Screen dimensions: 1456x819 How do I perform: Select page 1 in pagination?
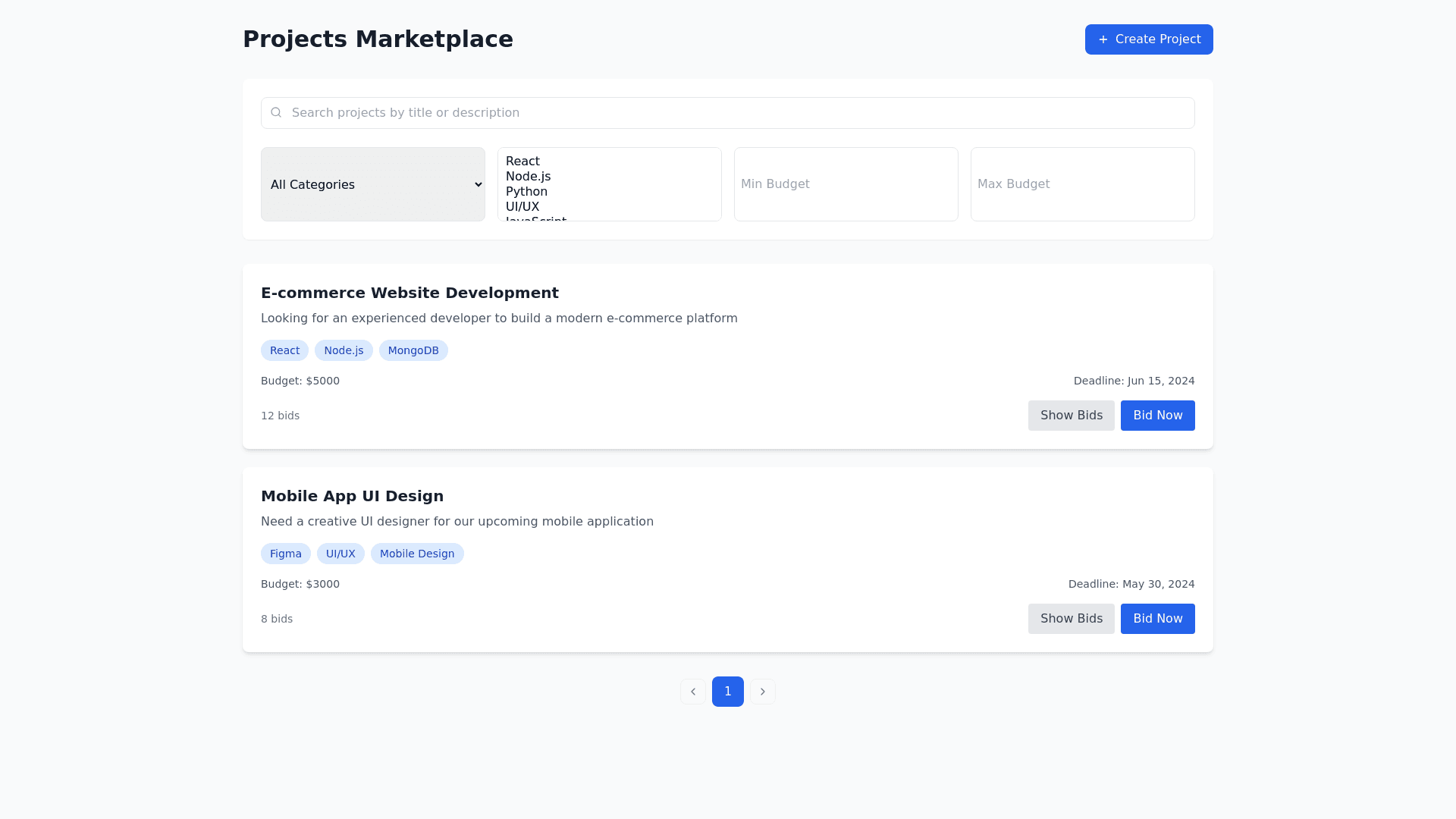click(728, 692)
